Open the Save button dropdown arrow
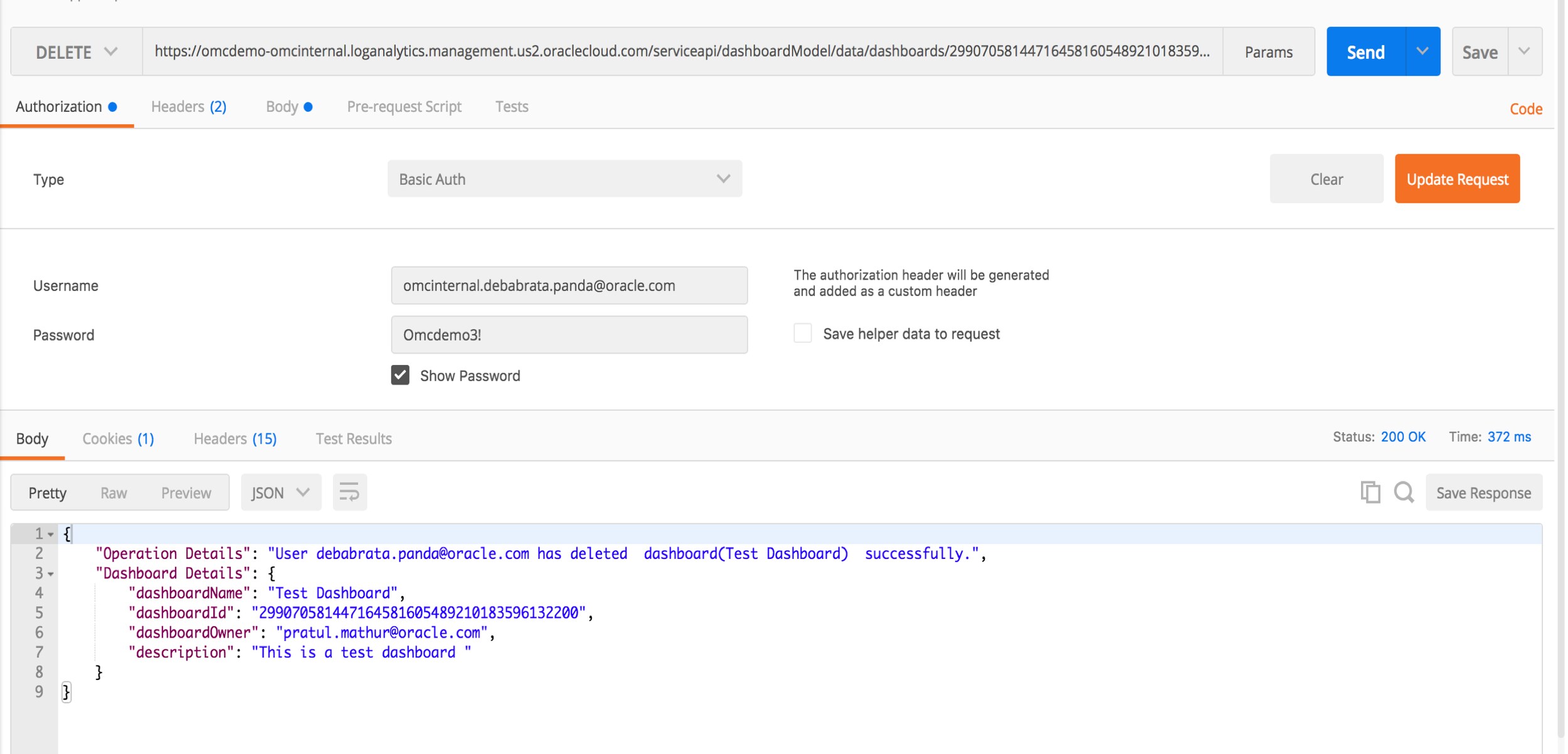The height and width of the screenshot is (754, 1568). pos(1524,51)
